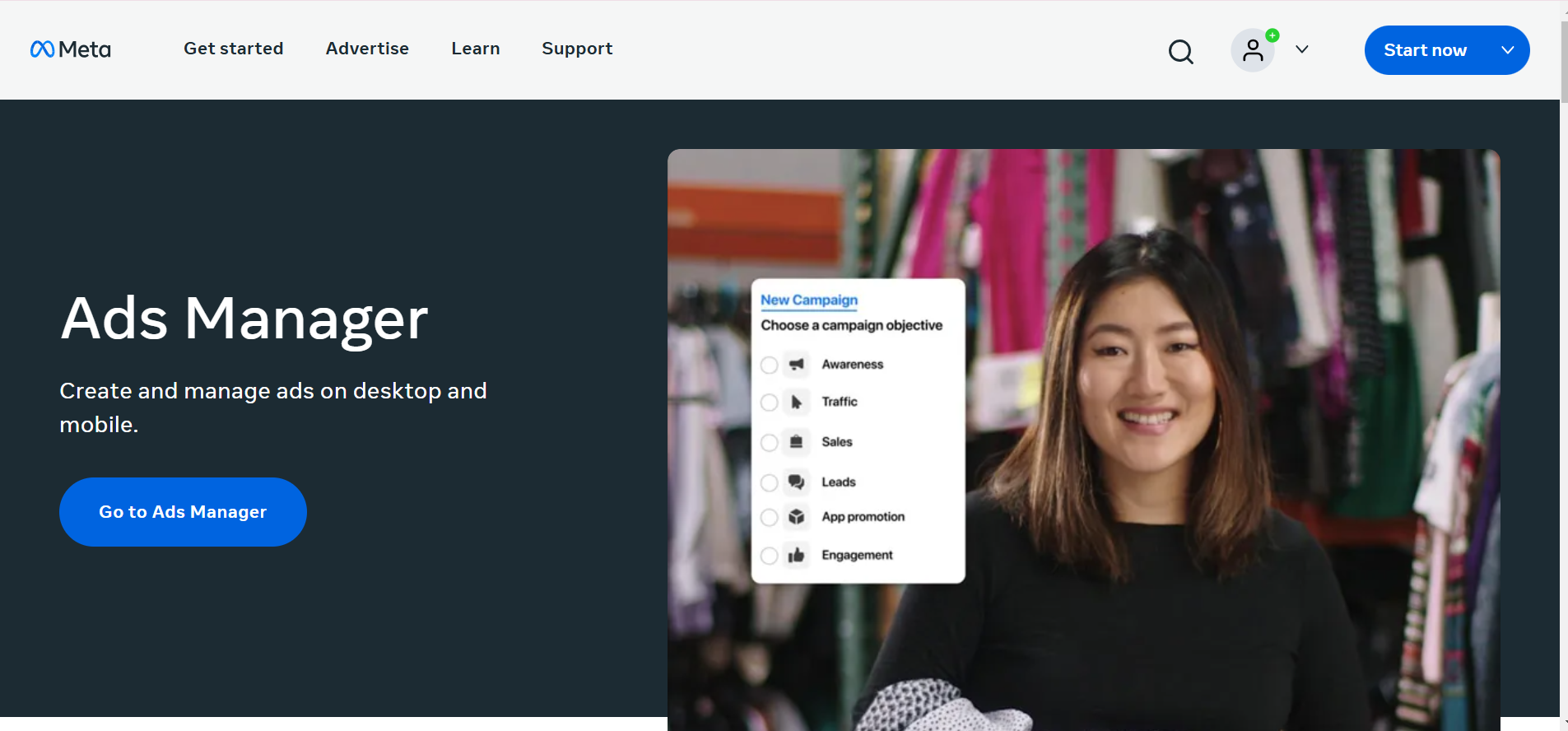This screenshot has height=731, width=1568.
Task: Open the Get started menu
Action: click(x=234, y=49)
